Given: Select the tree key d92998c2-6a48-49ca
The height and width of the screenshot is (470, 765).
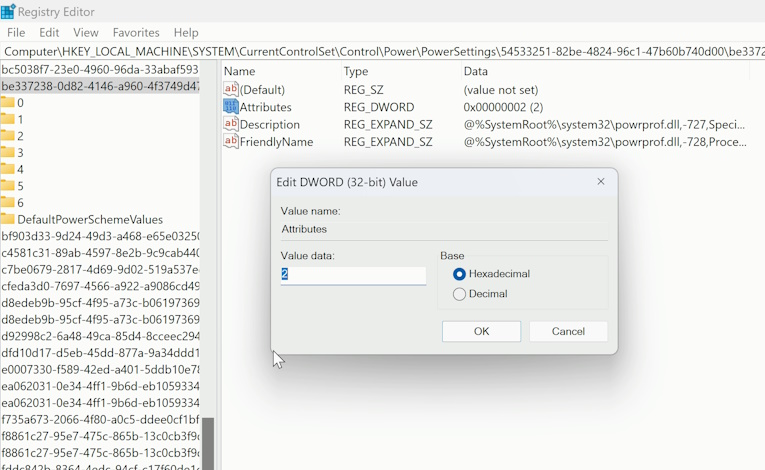Looking at the screenshot, I should (x=100, y=336).
